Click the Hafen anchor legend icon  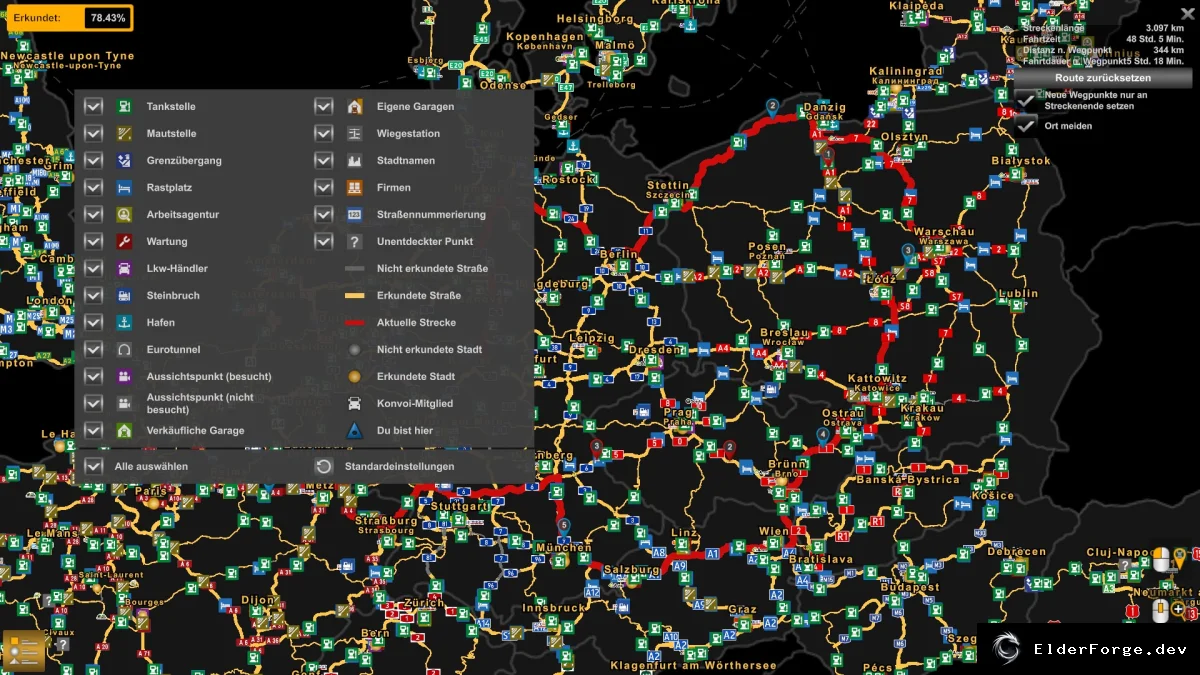click(x=124, y=322)
